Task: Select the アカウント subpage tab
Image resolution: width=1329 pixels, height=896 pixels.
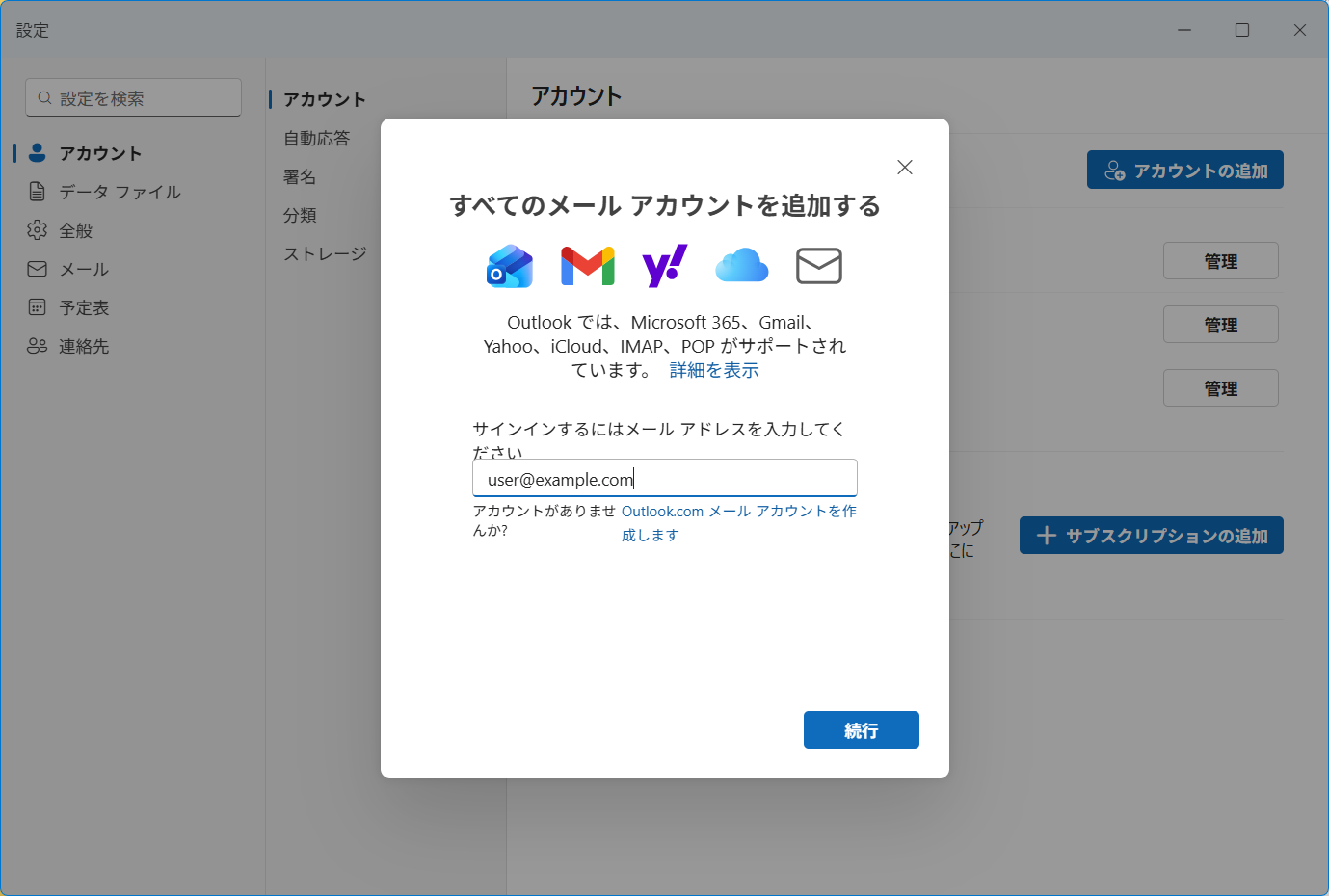Action: pos(325,99)
